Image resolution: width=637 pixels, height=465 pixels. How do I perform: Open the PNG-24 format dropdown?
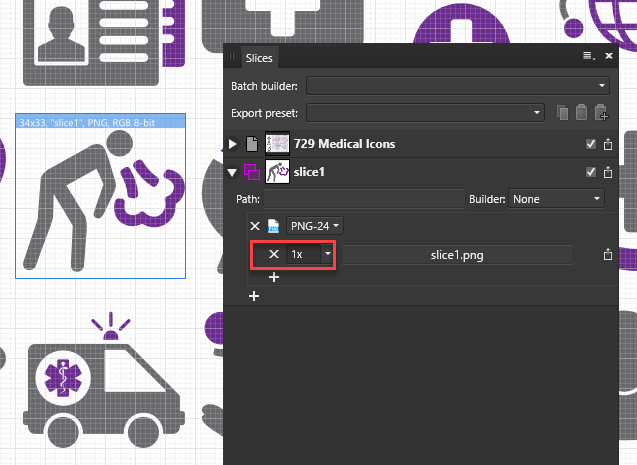pyautogui.click(x=314, y=227)
